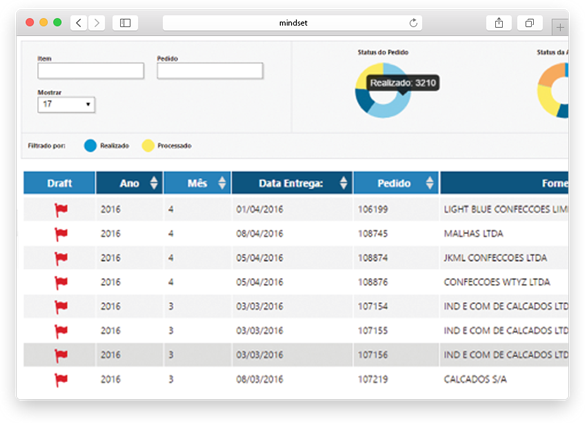Open the Share menu icon
Image resolution: width=585 pixels, height=423 pixels.
(x=499, y=23)
